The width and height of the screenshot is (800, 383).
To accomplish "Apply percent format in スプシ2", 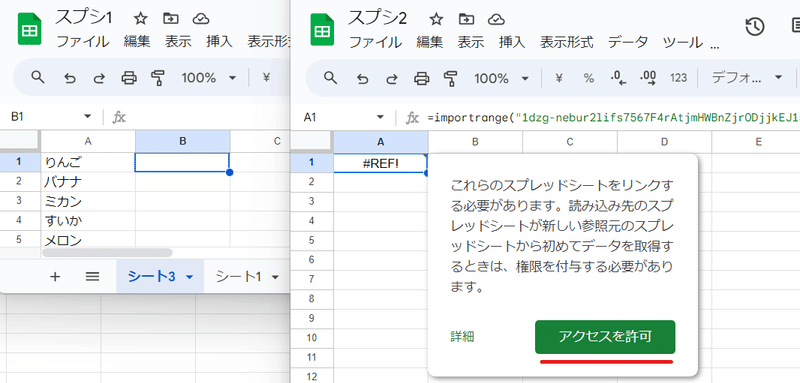I will pos(589,78).
